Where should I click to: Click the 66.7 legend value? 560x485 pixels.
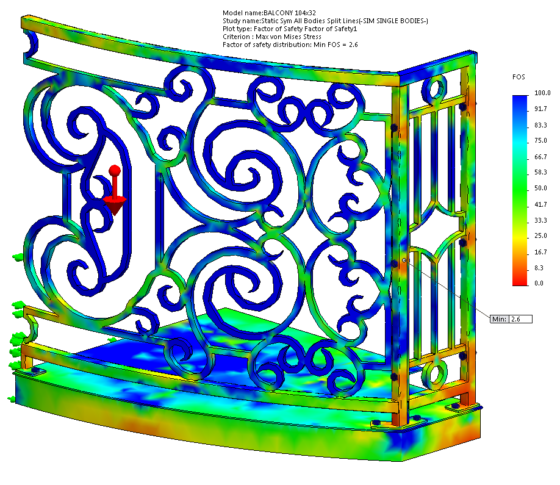[540, 156]
